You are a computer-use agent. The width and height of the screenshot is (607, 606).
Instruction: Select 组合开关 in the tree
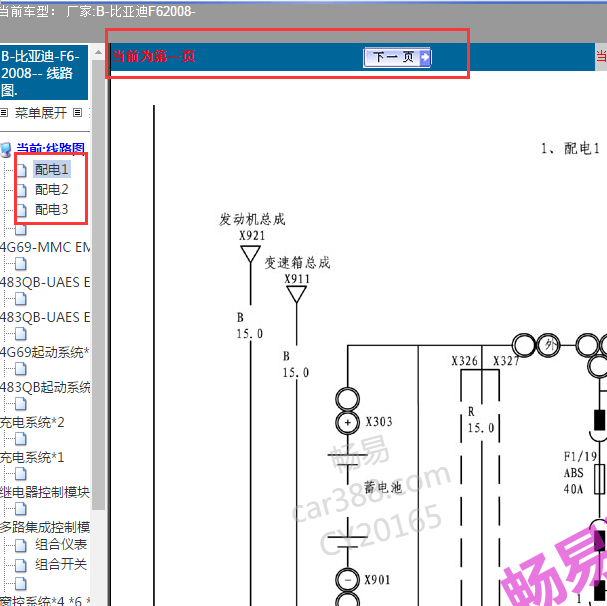(x=61, y=564)
